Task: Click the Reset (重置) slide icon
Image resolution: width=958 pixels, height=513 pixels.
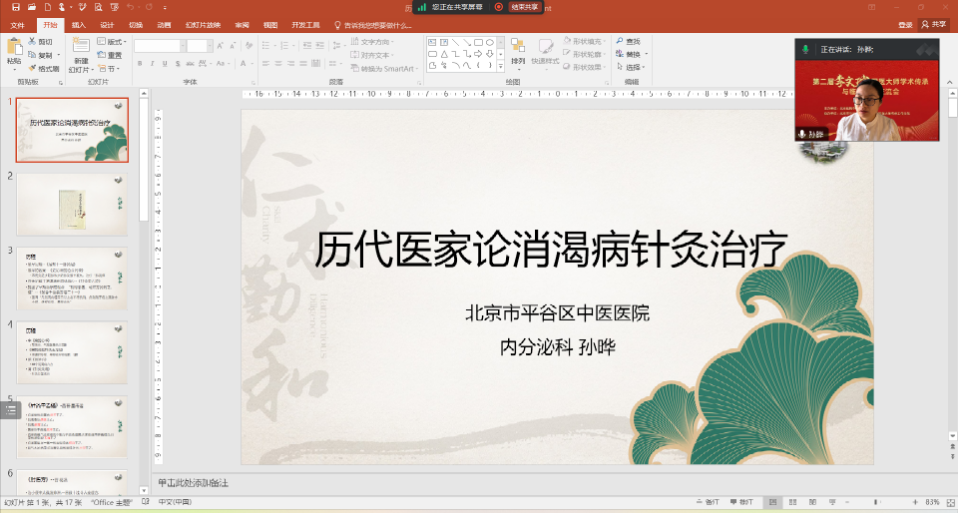Action: point(103,55)
